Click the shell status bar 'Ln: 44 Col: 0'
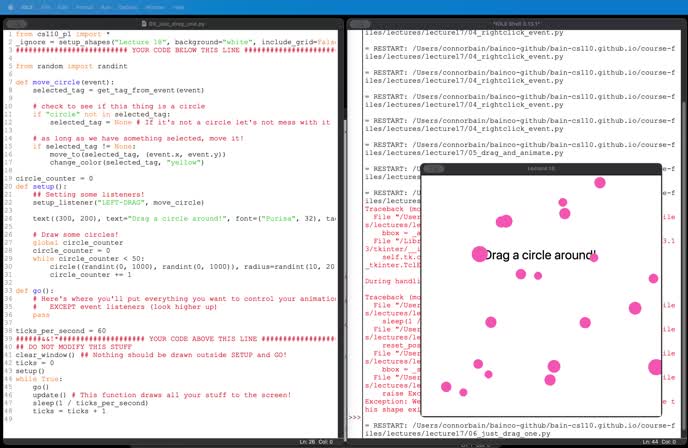This screenshot has width=688, height=448. click(659, 442)
